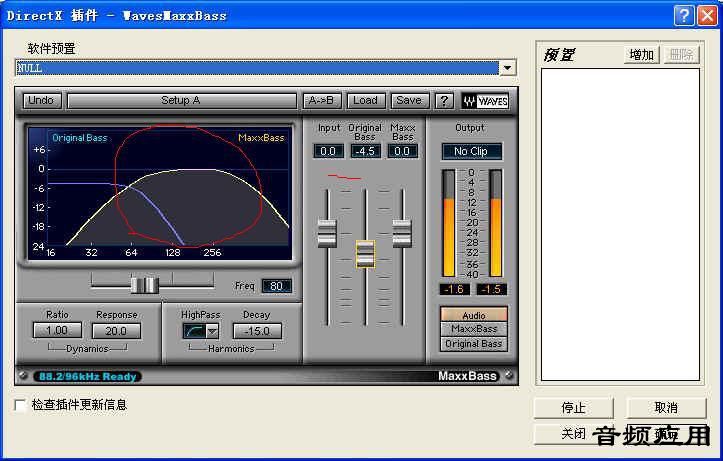Screen dimensions: 723x461
Task: Click the 停止 button
Action: (574, 408)
